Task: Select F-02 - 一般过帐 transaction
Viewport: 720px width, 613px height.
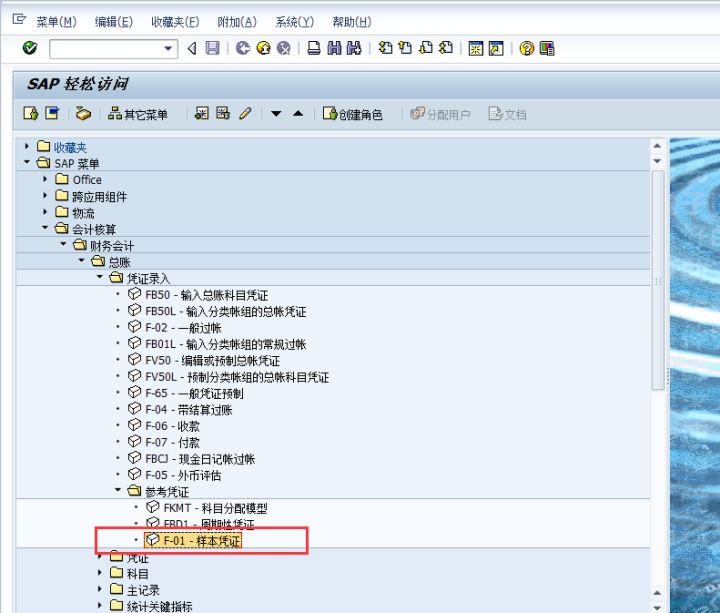Action: (183, 328)
